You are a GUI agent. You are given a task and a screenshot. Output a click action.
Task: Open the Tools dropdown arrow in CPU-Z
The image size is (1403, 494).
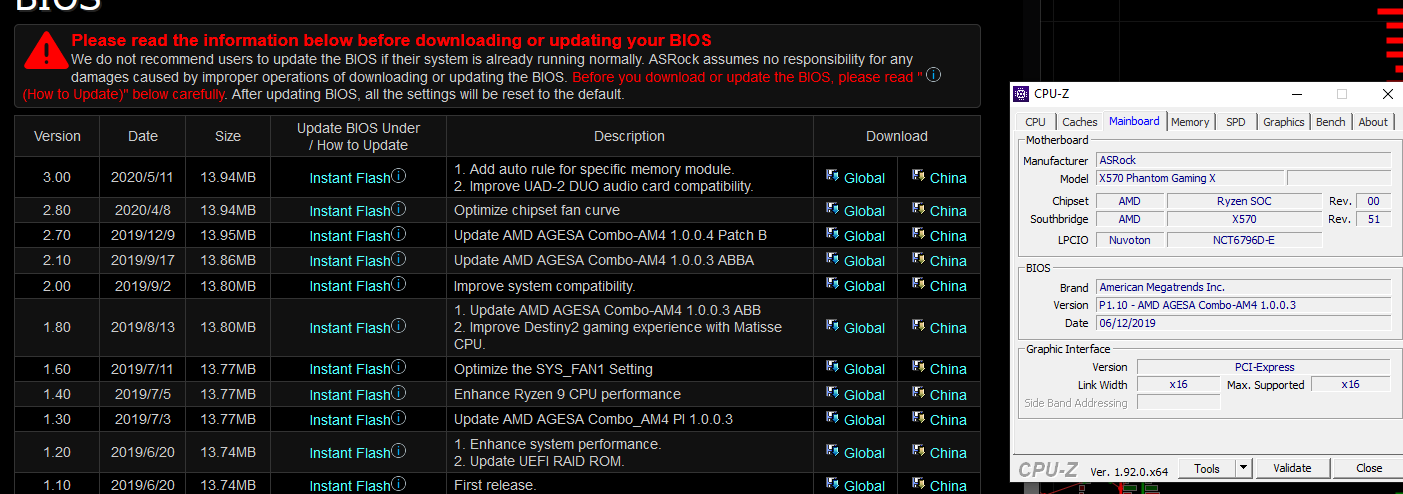coord(1243,468)
